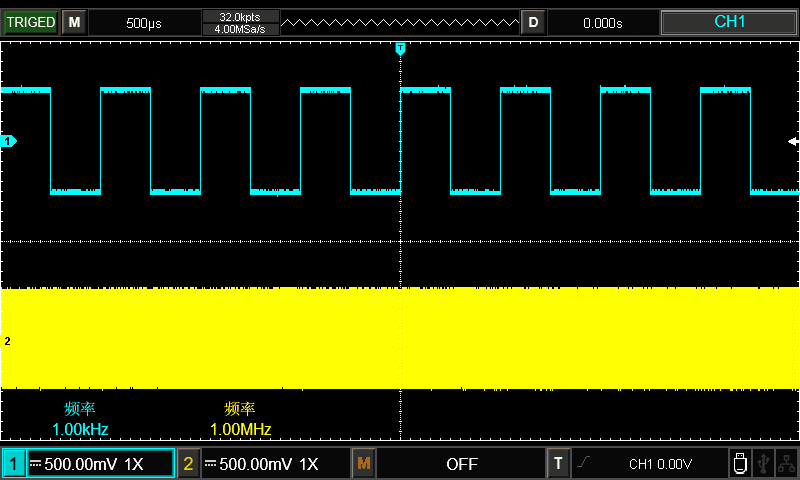The image size is (800, 480).
Task: Open the 32.0kpts memory depth readout
Action: [240, 16]
